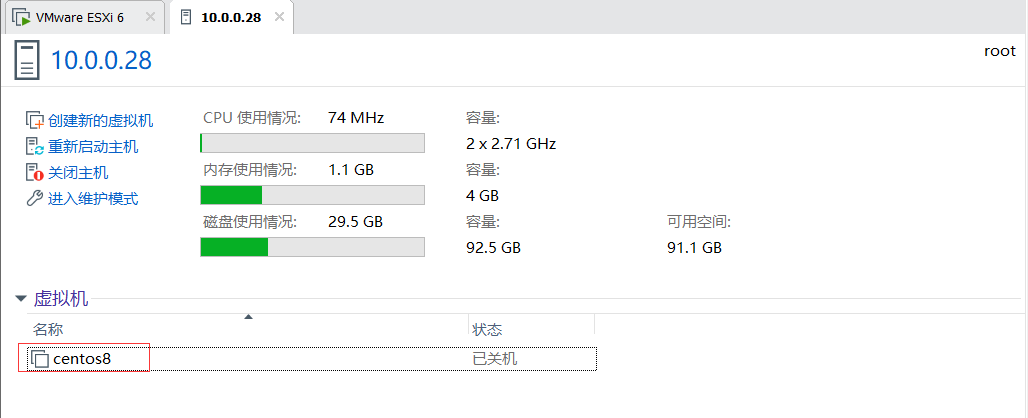Click the create new virtual machine icon

(35, 121)
